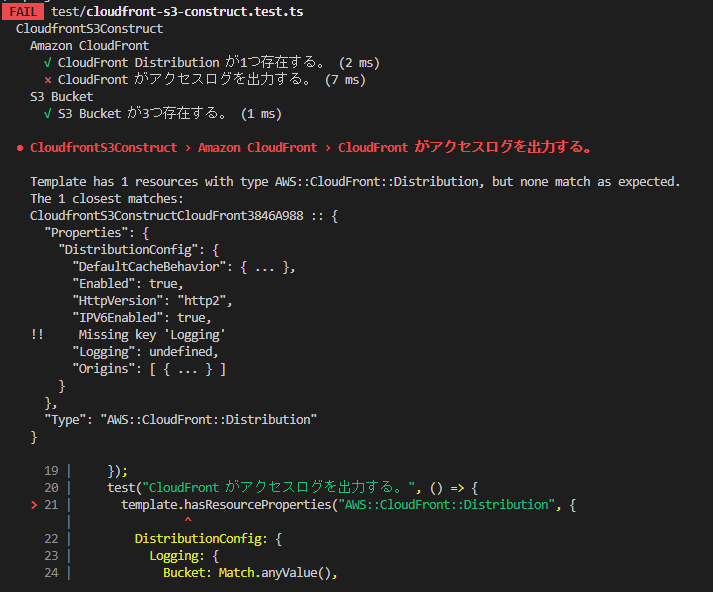Click the "Properties": { line
The width and height of the screenshot is (713, 592).
(x=96, y=233)
